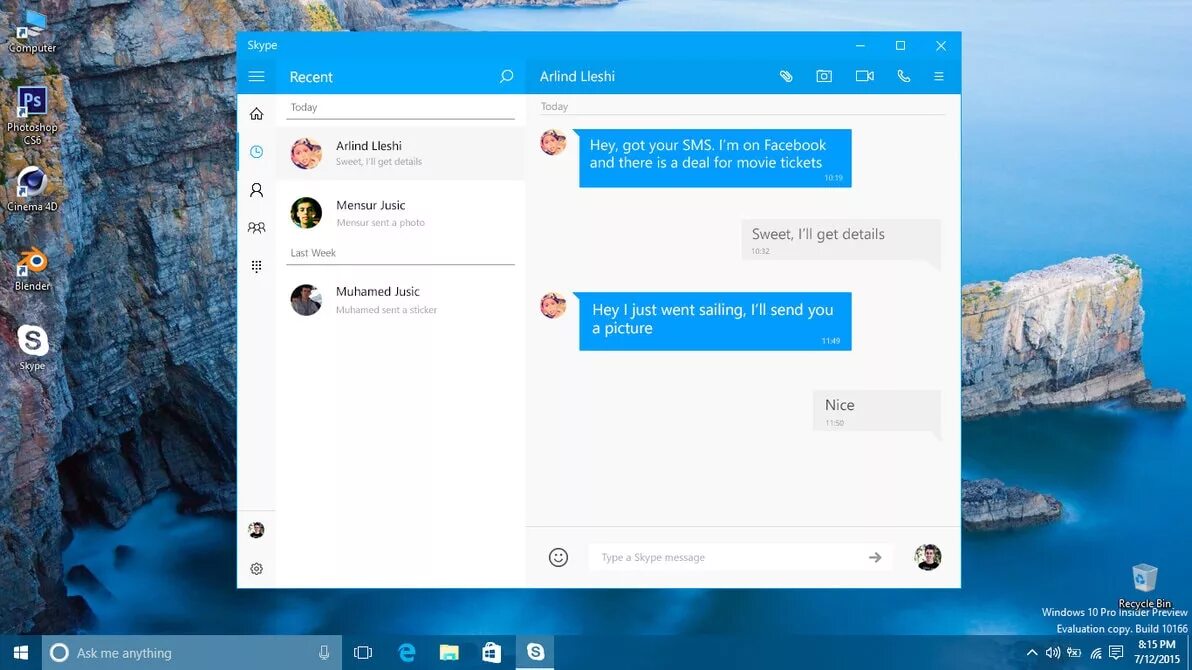Open the volume control in the taskbar
This screenshot has width=1192, height=670.
[1054, 653]
